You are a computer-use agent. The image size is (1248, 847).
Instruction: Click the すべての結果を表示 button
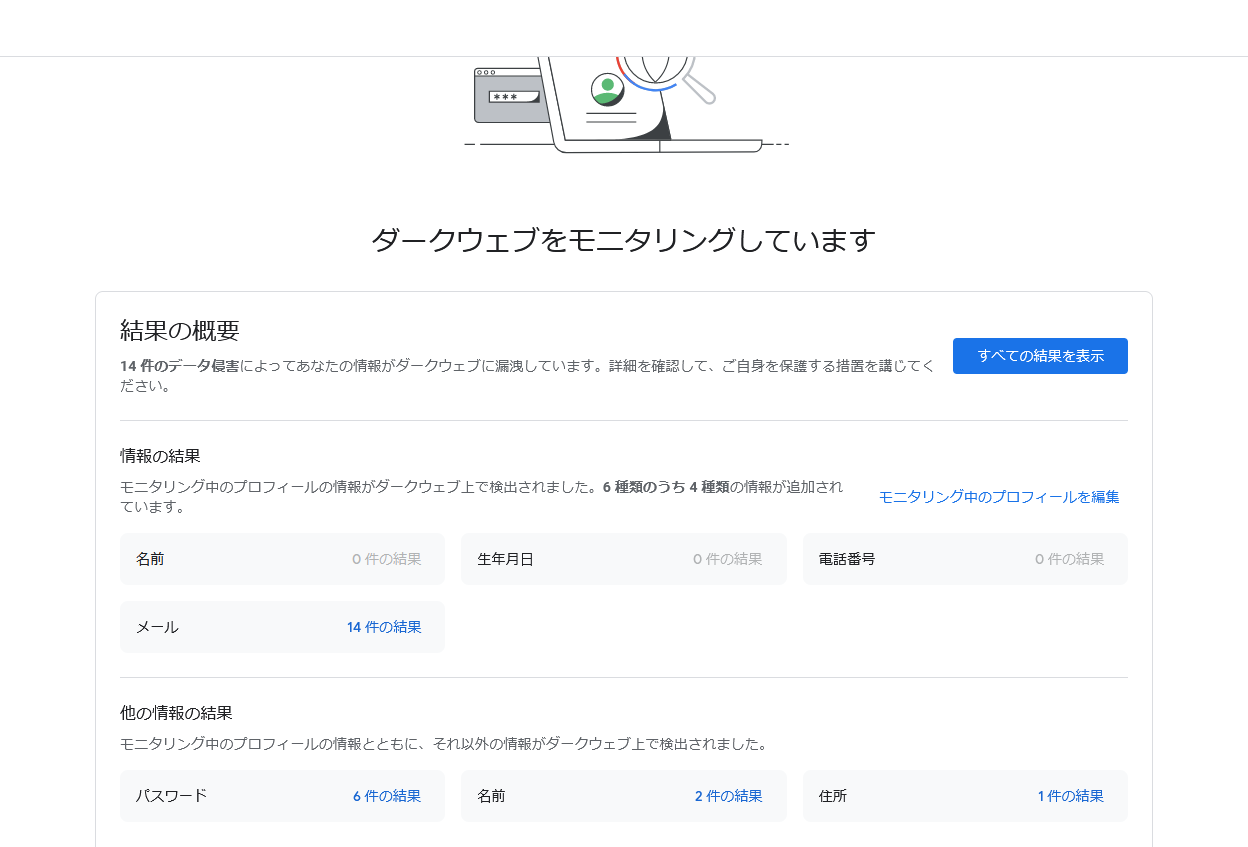[1039, 356]
